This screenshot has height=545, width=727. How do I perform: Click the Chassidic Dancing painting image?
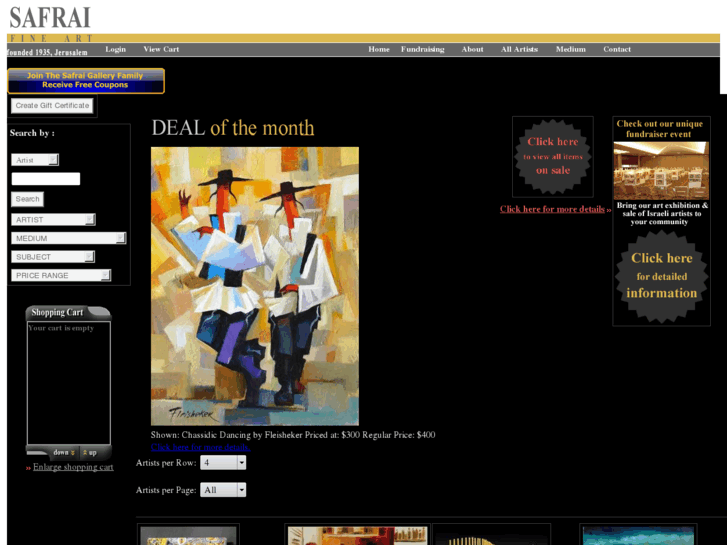[255, 286]
